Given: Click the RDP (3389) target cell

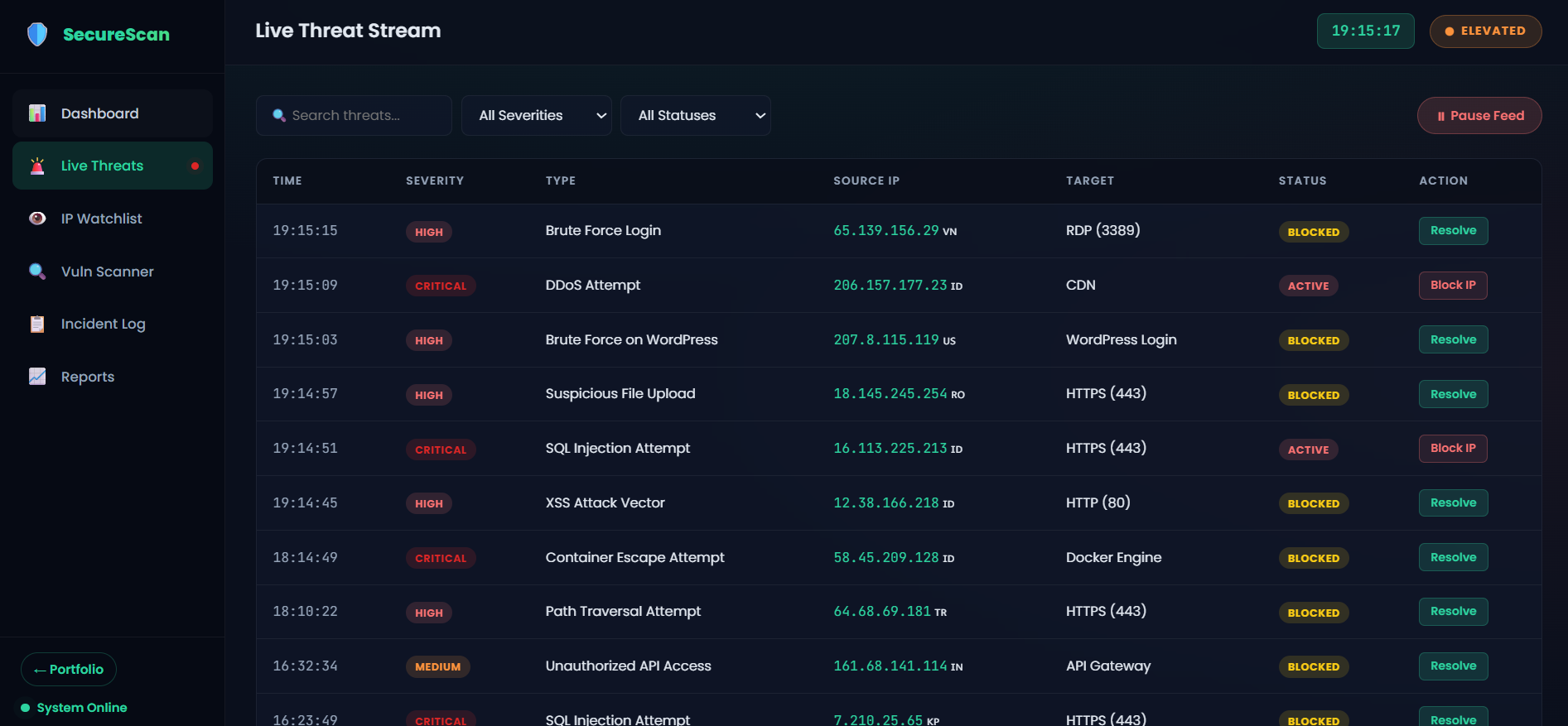Looking at the screenshot, I should 1103,231.
